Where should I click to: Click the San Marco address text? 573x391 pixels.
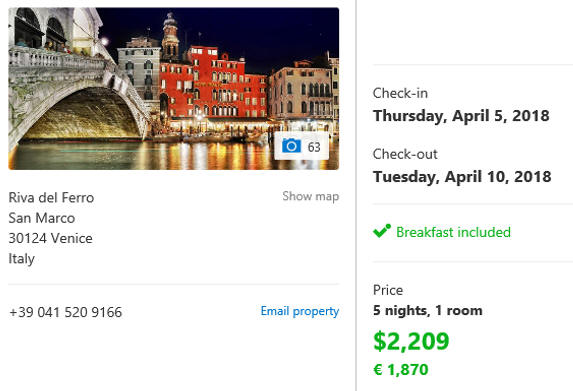pyautogui.click(x=42, y=218)
